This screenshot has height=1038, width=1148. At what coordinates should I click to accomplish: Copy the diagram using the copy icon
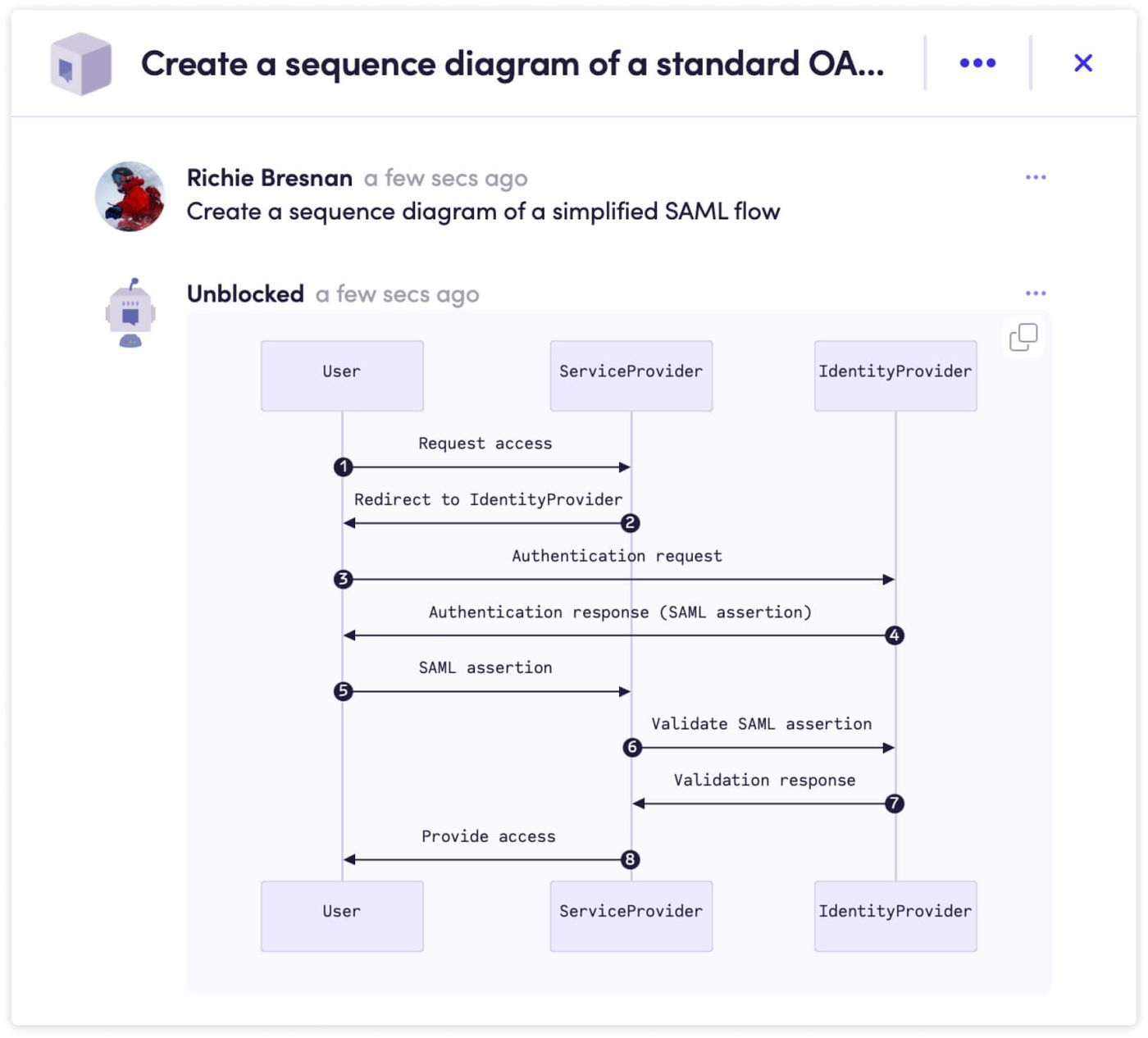(1023, 337)
